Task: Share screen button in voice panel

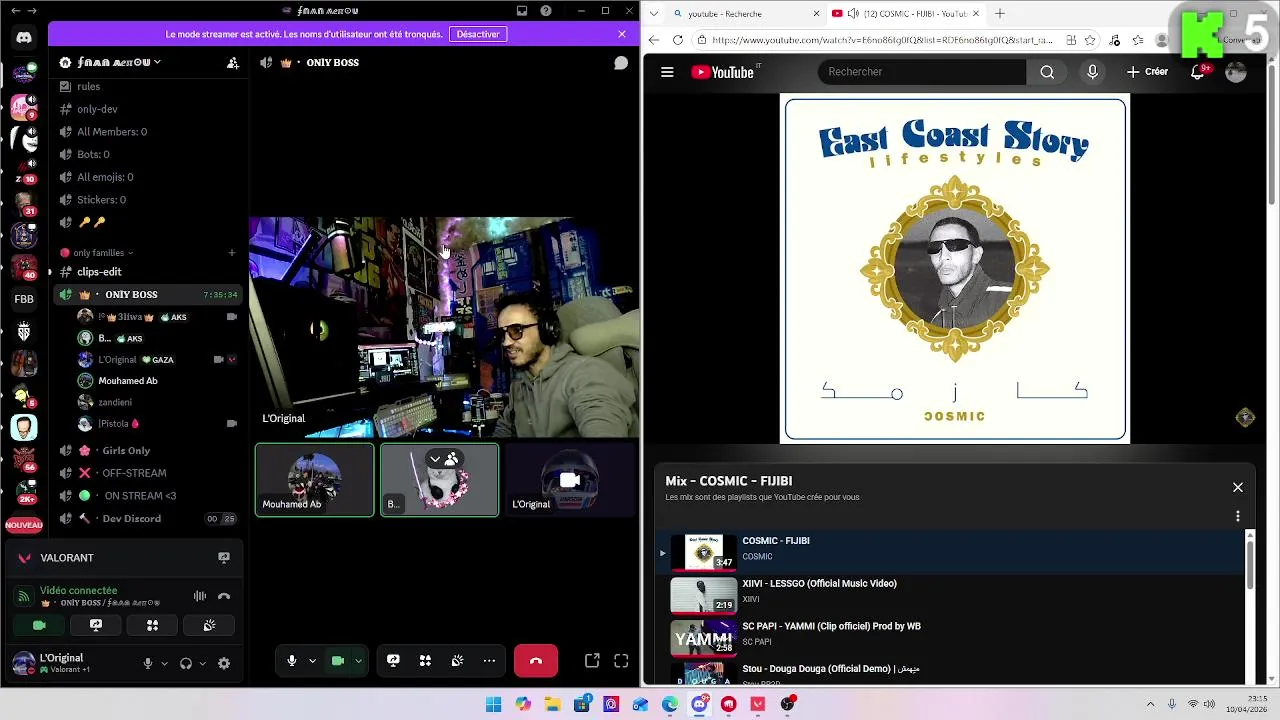Action: pyautogui.click(x=96, y=625)
